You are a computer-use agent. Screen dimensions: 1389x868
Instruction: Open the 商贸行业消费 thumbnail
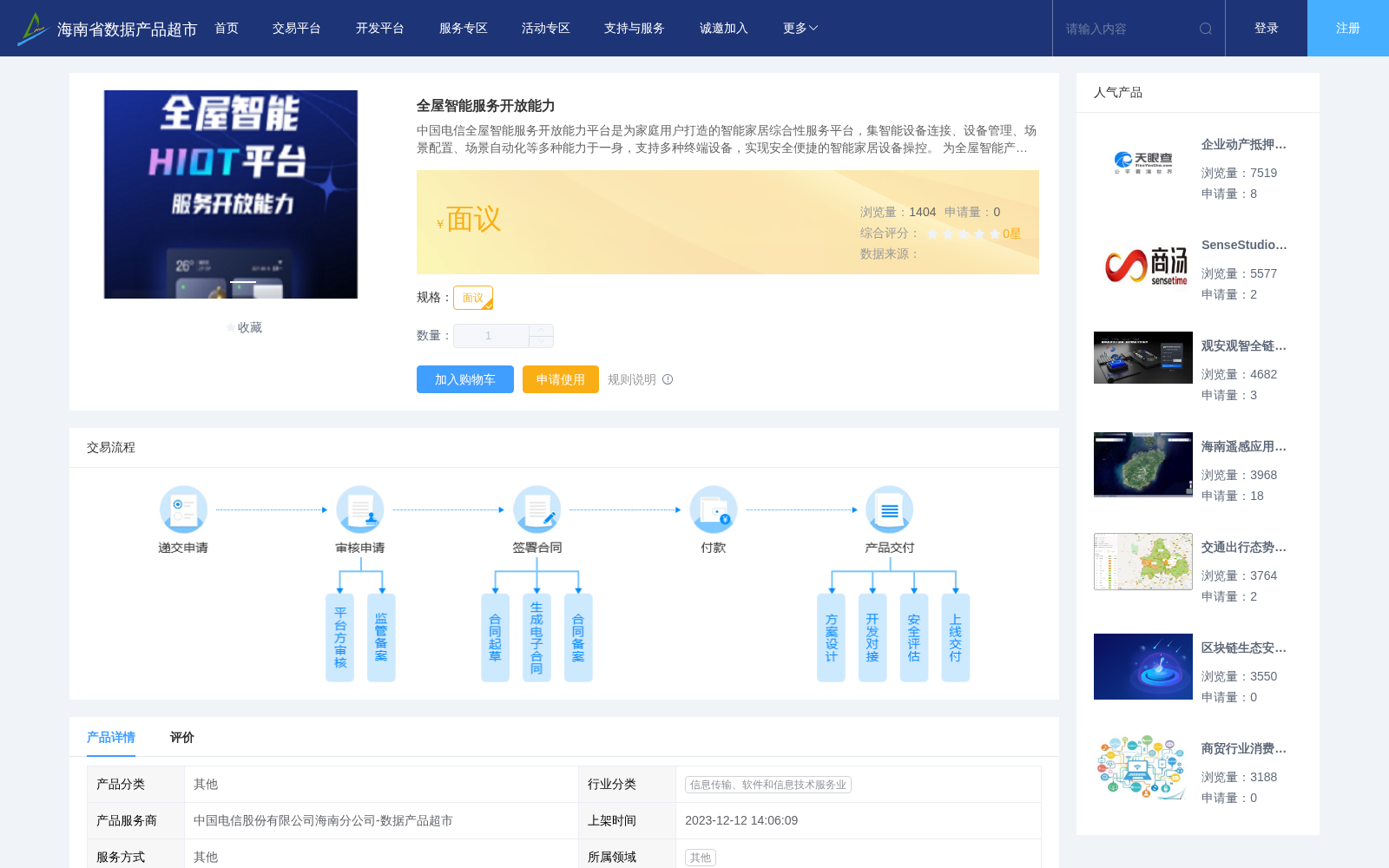tap(1143, 767)
